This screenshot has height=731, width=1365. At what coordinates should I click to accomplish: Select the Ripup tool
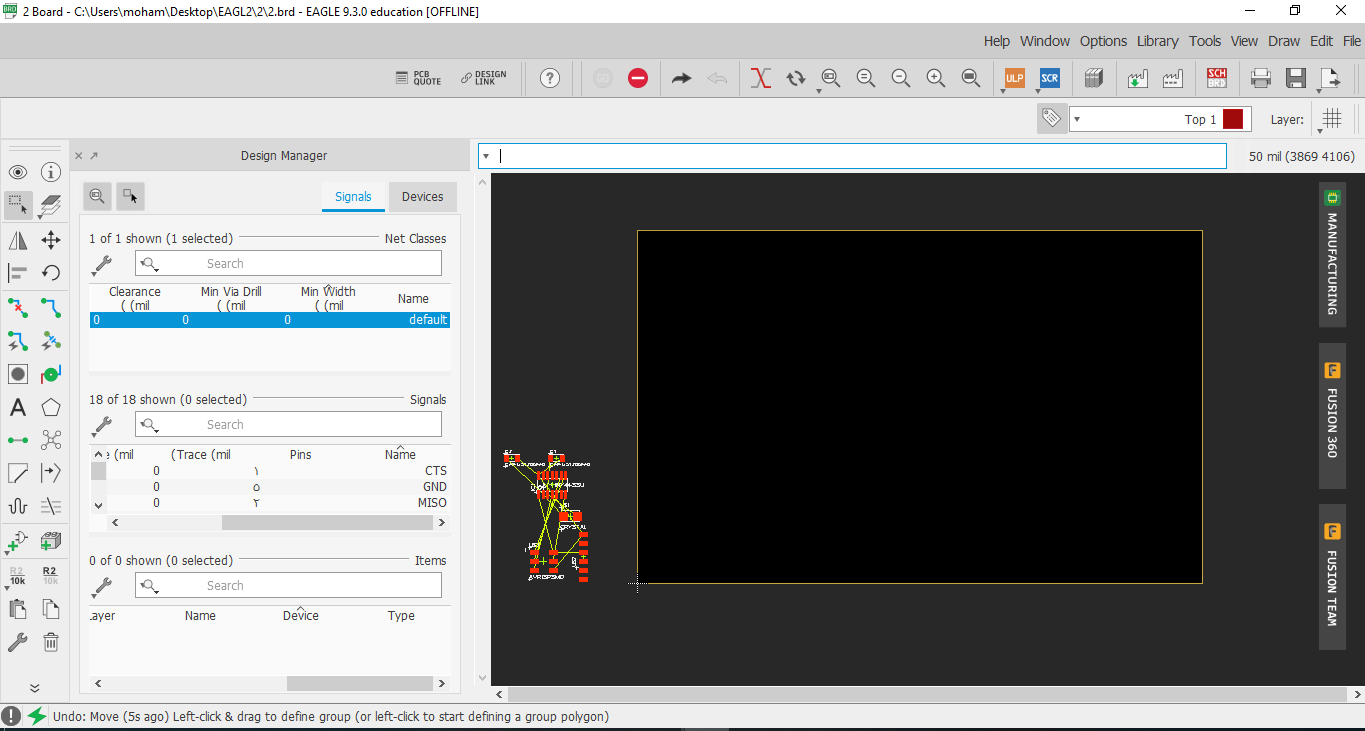point(18,307)
